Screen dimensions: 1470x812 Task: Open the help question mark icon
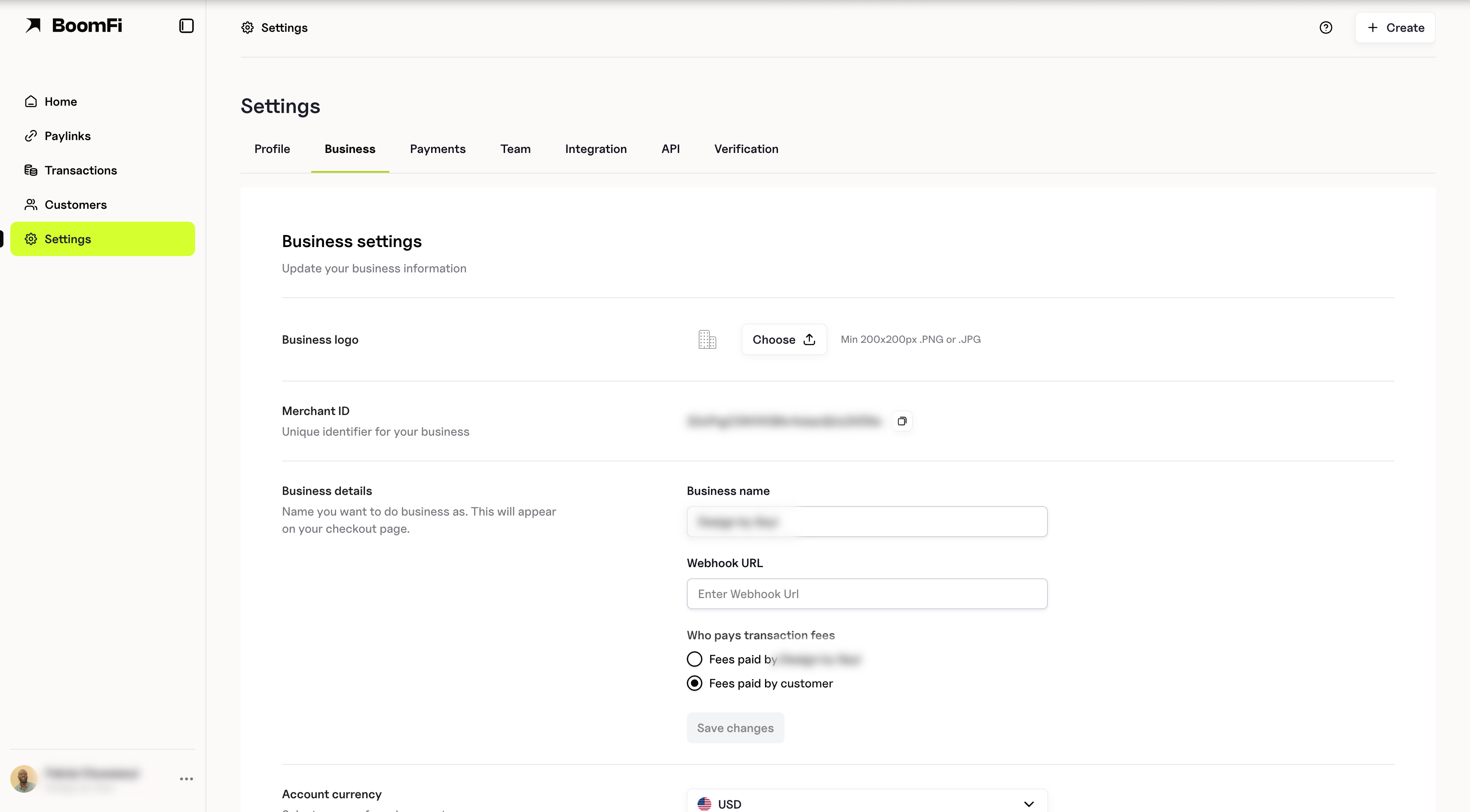[1326, 27]
